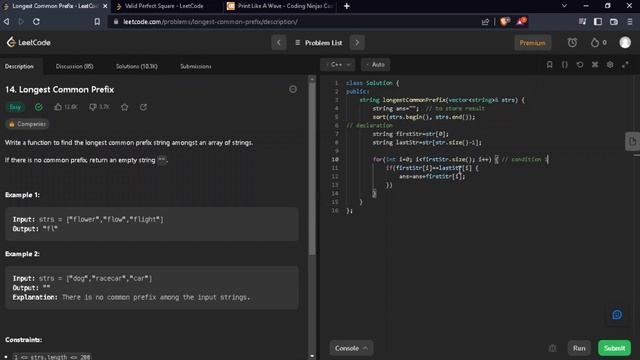Viewport: 640px width, 360px height.
Task: Bookmark this page icon
Action: tap(97, 22)
